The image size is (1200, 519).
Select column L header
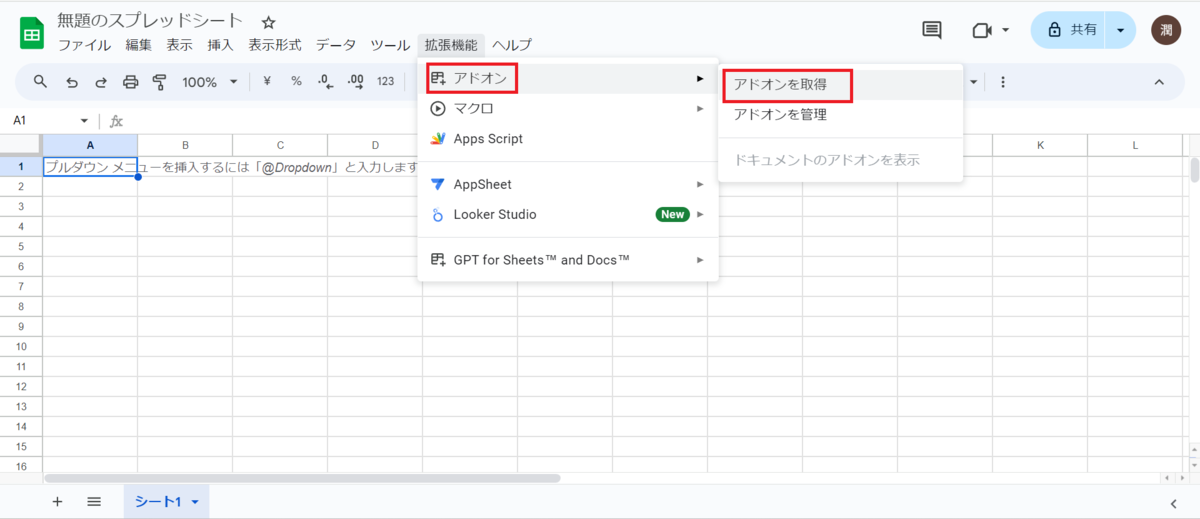1135,146
